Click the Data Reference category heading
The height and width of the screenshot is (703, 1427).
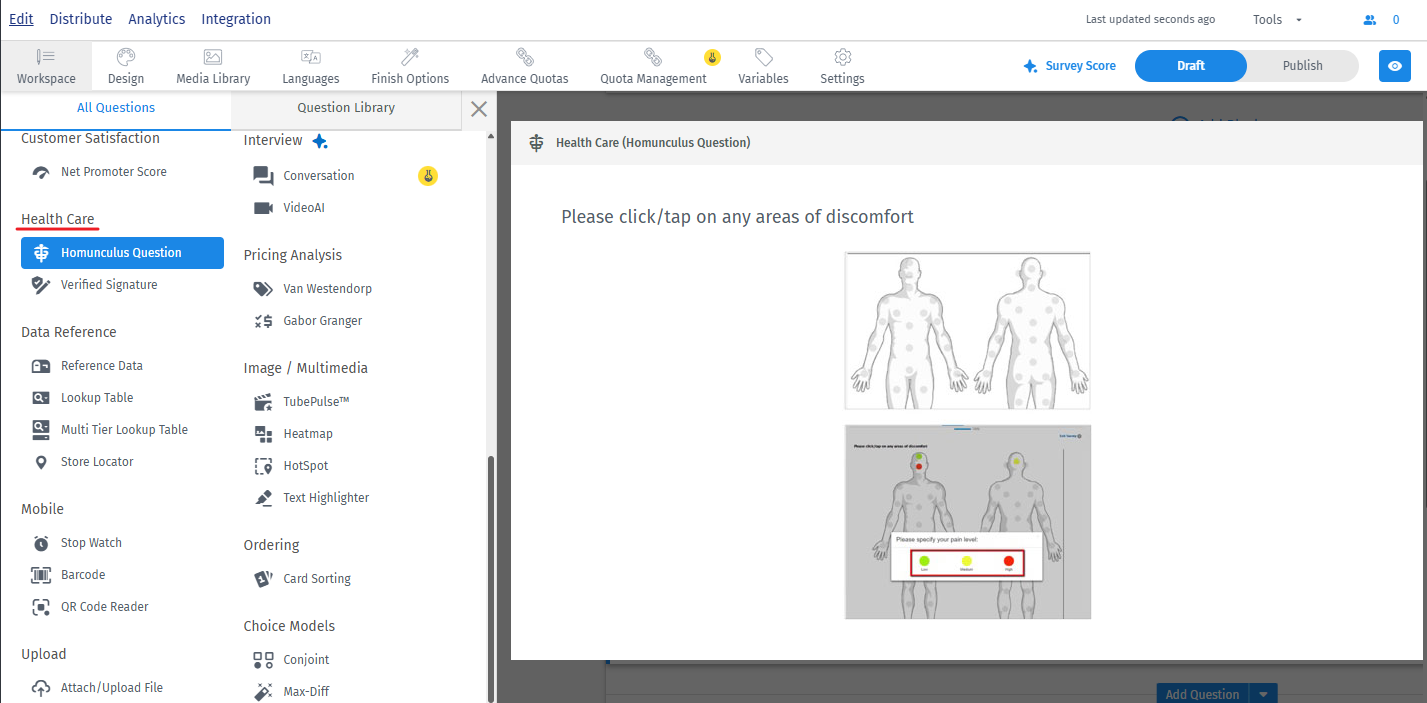click(69, 332)
